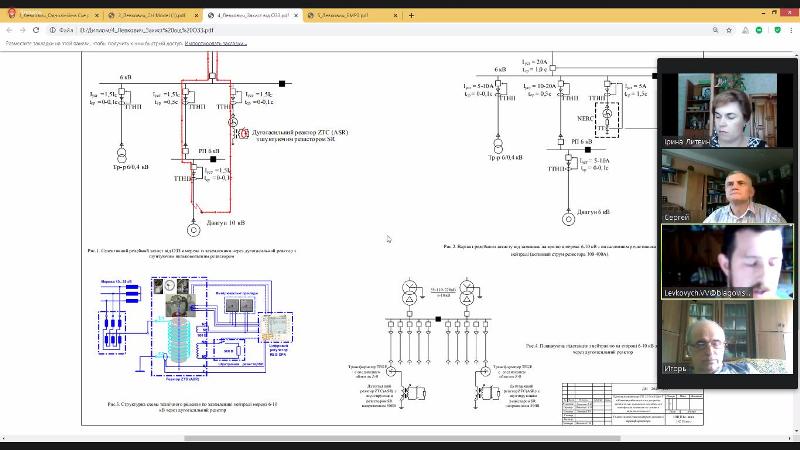Open a new browser tab
This screenshot has width=800, height=450.
pyautogui.click(x=411, y=15)
